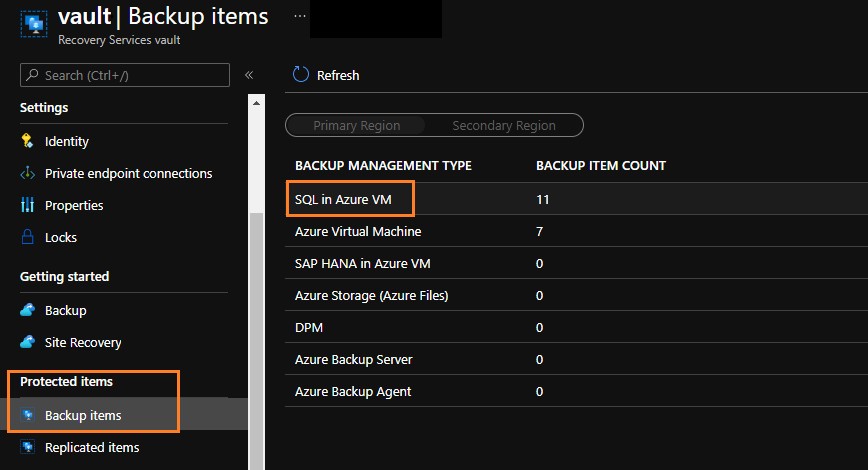Click the count 7 for Azure Virtual Machine
The image size is (868, 470).
point(540,231)
